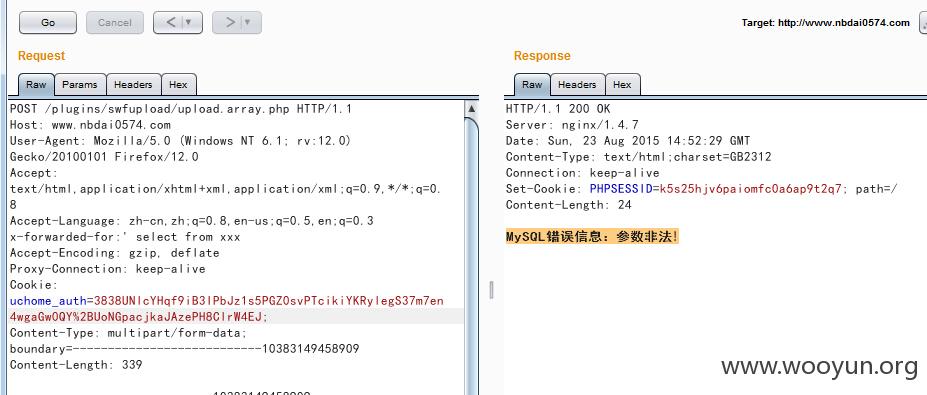Click the highlighted MySQL错误信息 message
Viewport: 927px width, 395px height.
pos(592,237)
